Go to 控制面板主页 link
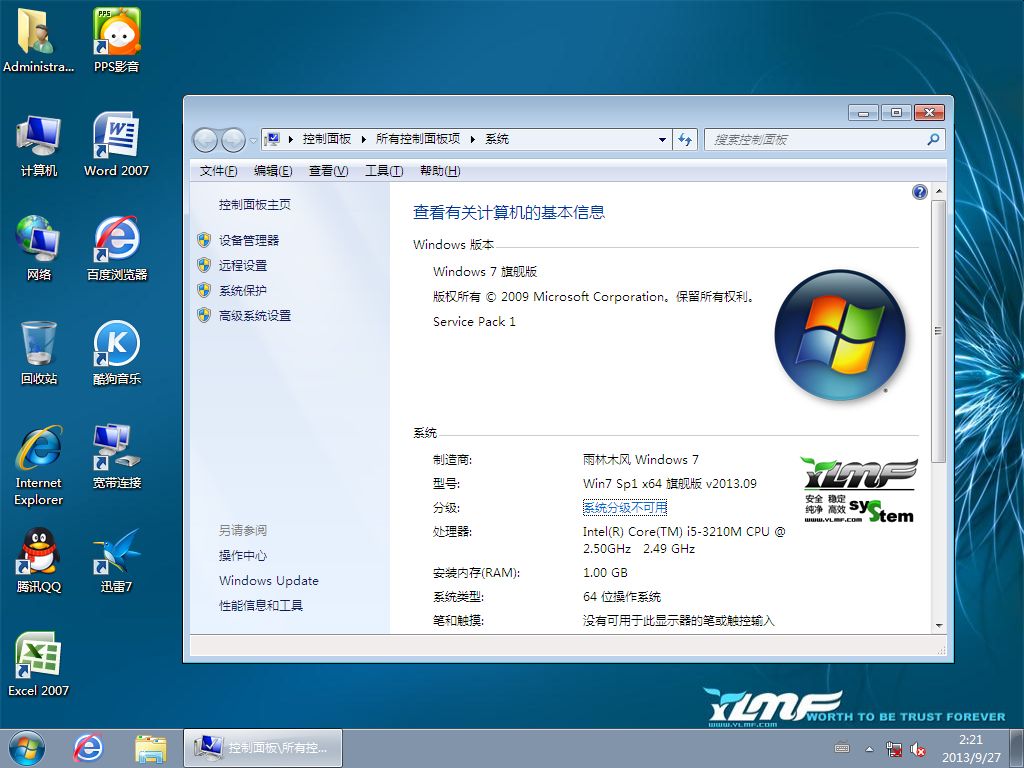This screenshot has height=768, width=1024. (x=255, y=204)
